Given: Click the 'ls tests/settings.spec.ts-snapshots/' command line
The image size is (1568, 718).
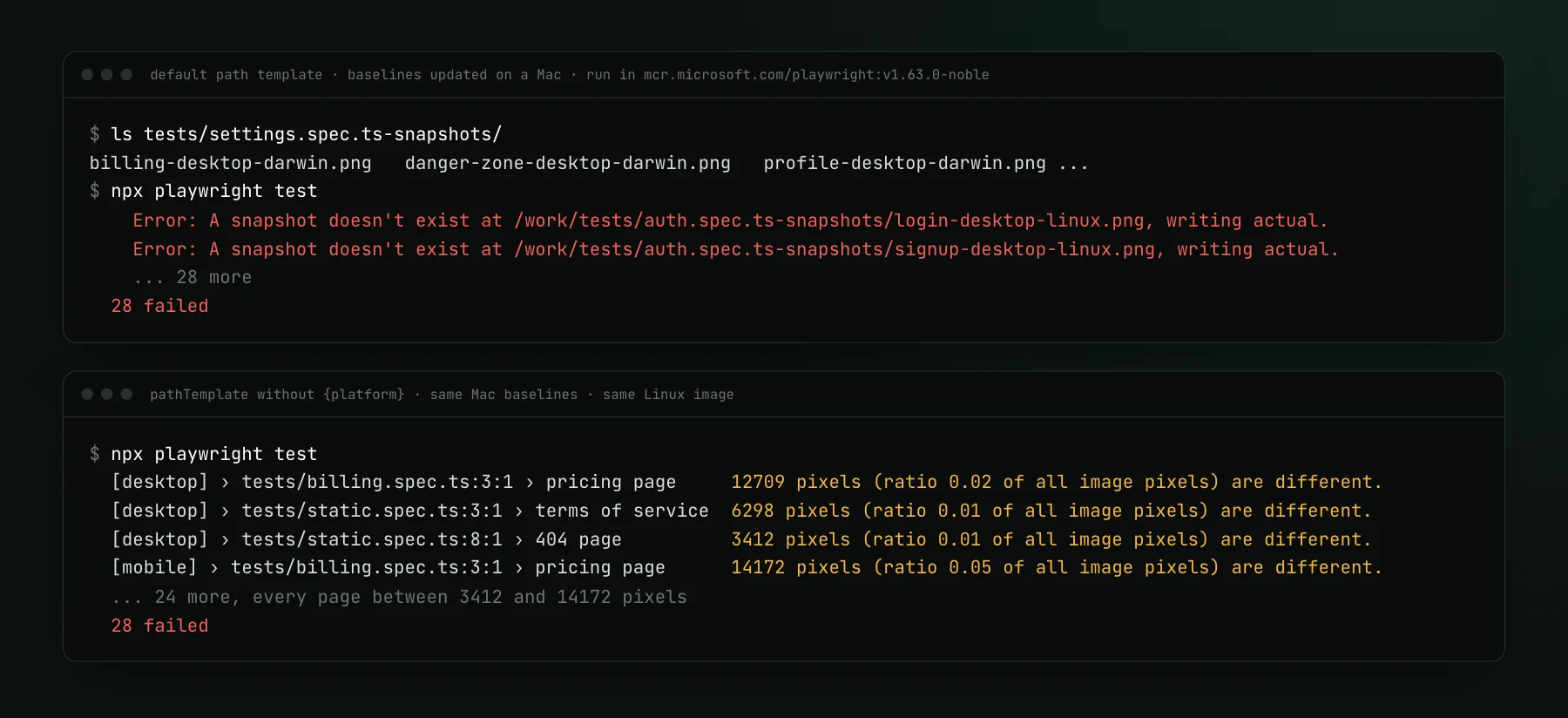Looking at the screenshot, I should (307, 134).
